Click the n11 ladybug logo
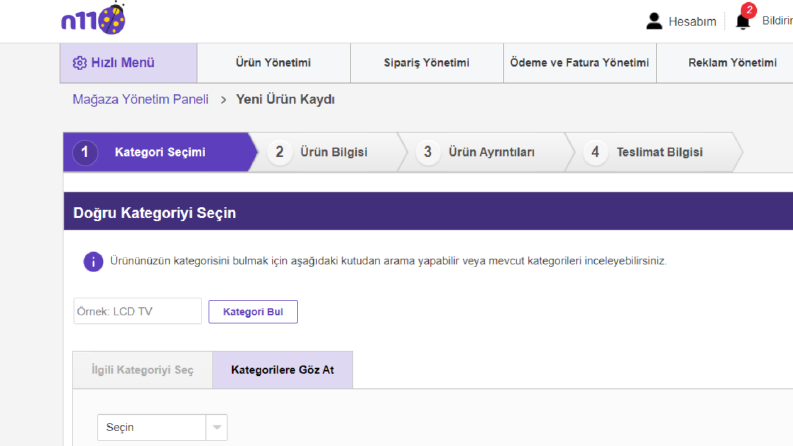 coord(94,19)
